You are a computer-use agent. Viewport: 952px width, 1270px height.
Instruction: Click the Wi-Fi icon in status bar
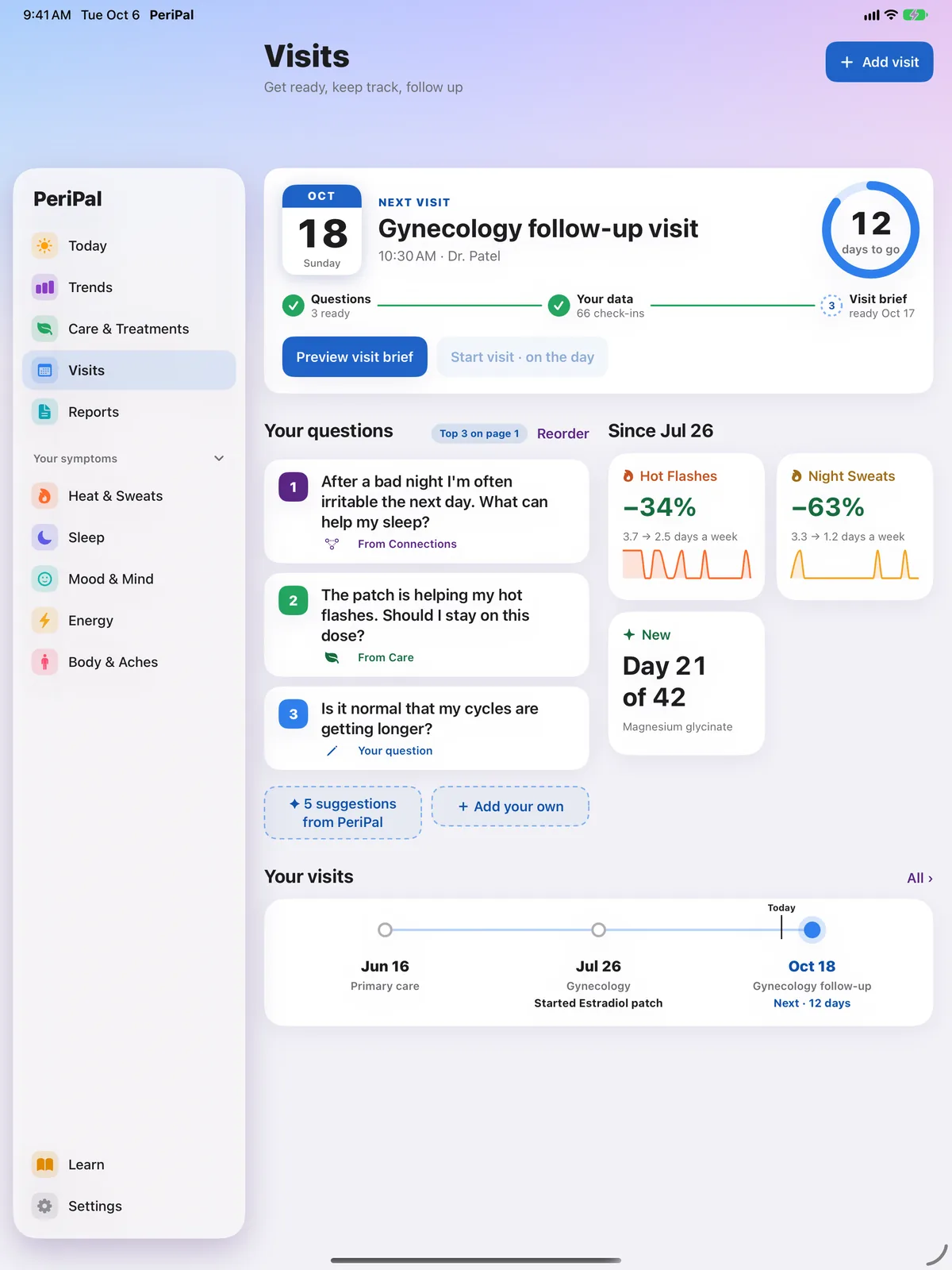coord(891,15)
